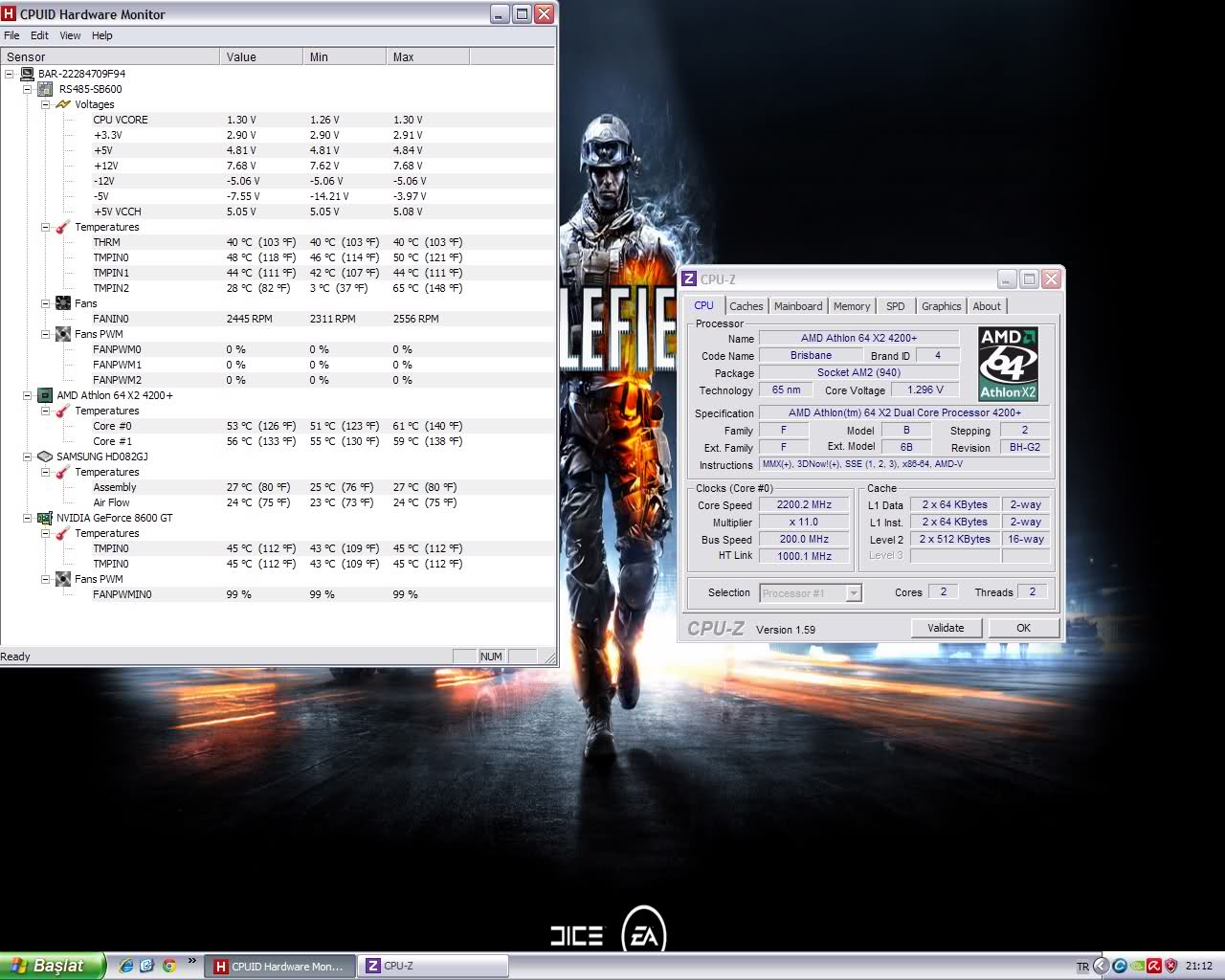The width and height of the screenshot is (1225, 980).
Task: Click the fan icon of NVIDIA Fans PWM
Action: click(63, 579)
